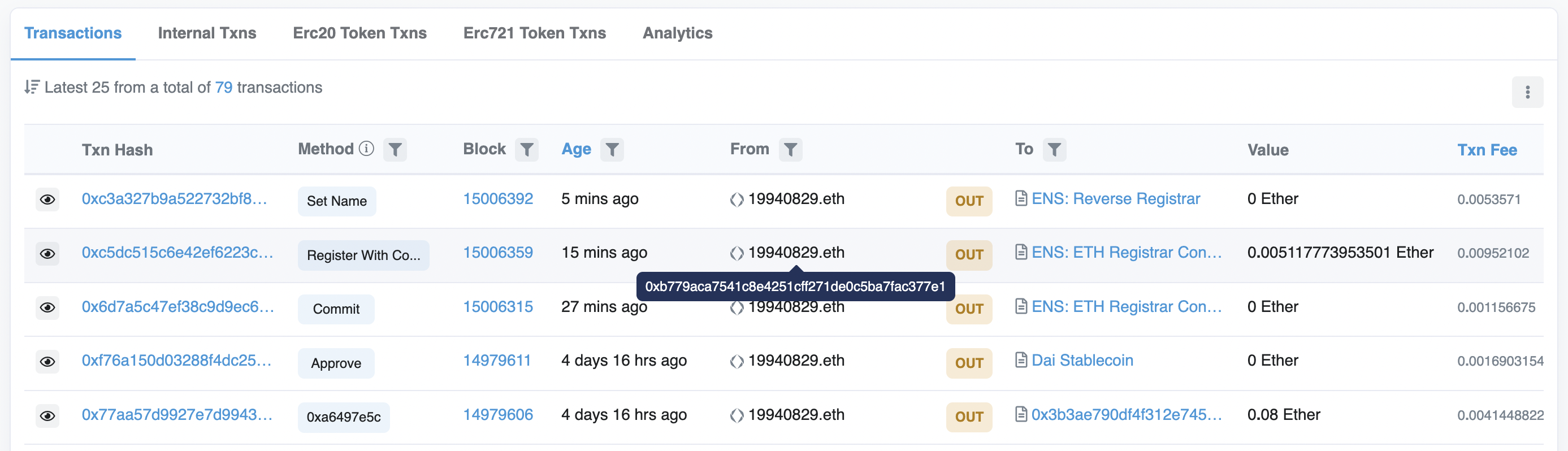
Task: Click the Age column filter icon
Action: click(612, 150)
